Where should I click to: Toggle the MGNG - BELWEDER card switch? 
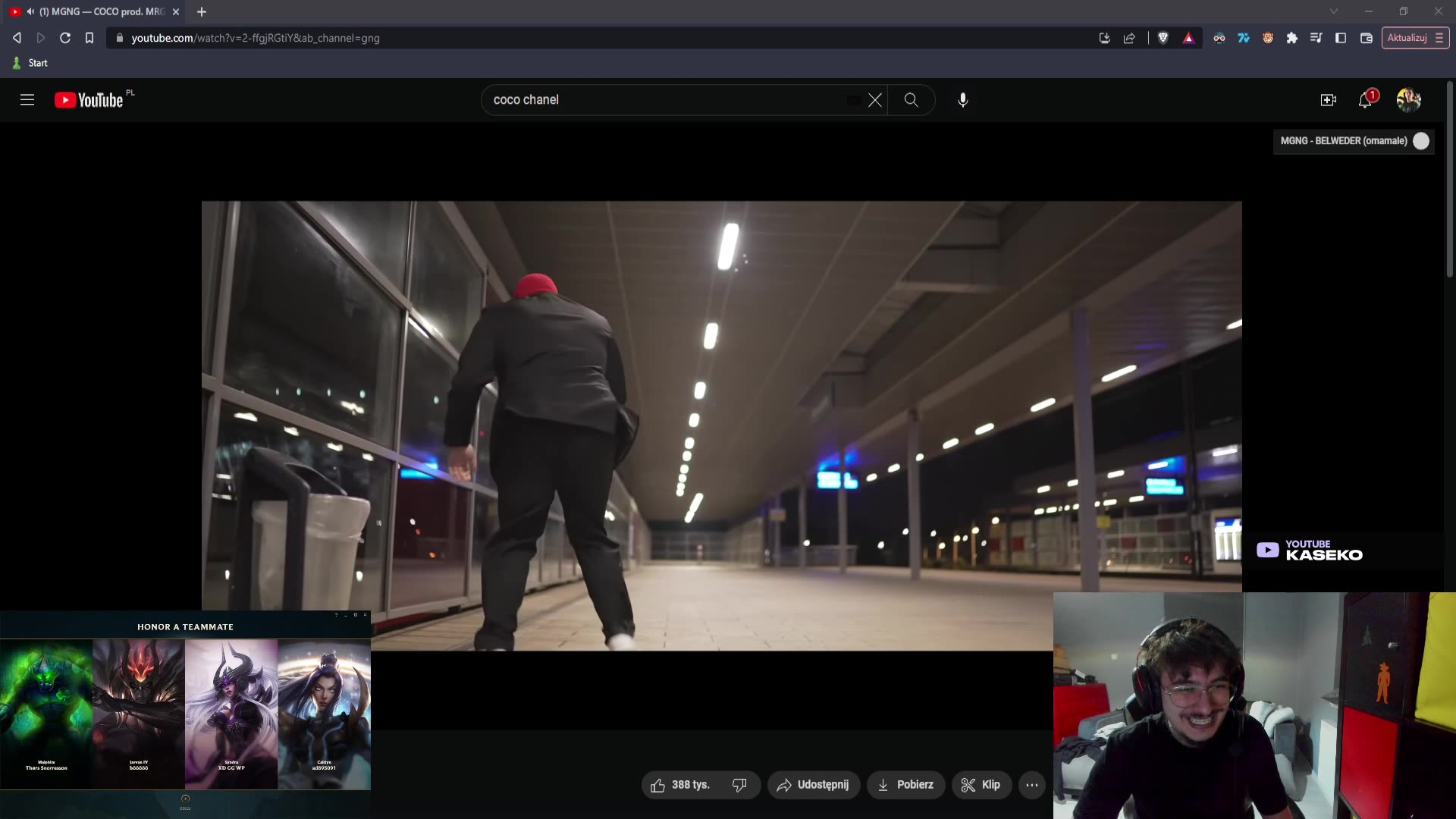pyautogui.click(x=1421, y=141)
